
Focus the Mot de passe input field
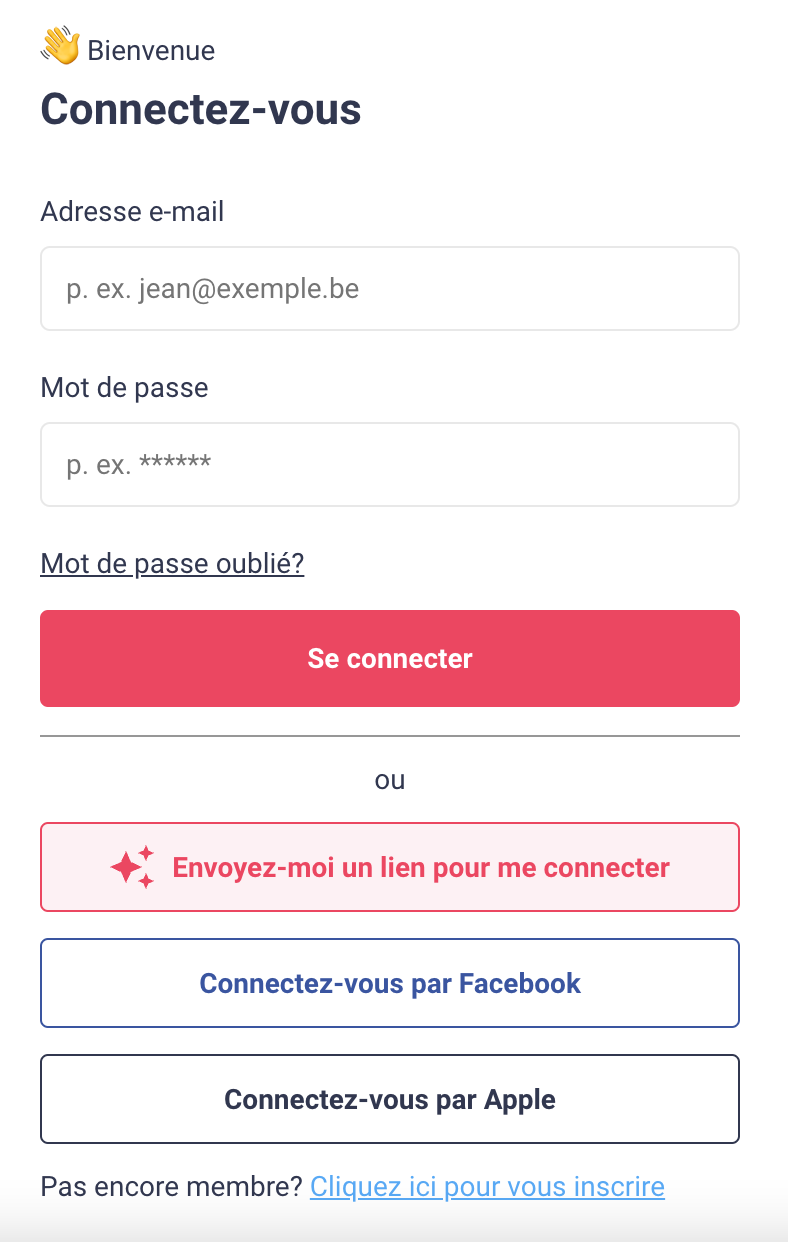click(390, 465)
